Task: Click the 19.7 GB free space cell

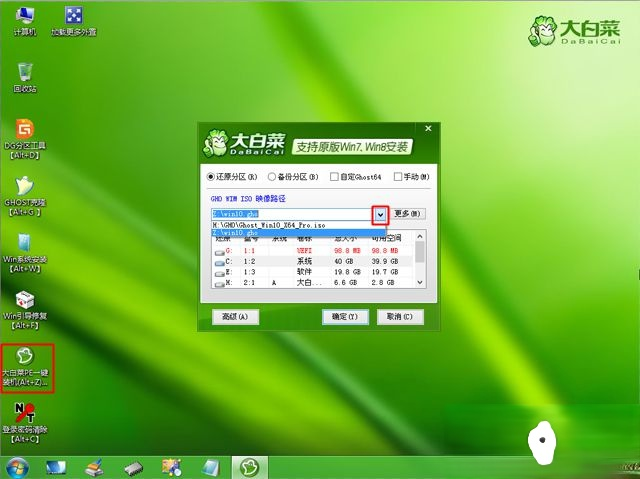Action: coord(384,272)
